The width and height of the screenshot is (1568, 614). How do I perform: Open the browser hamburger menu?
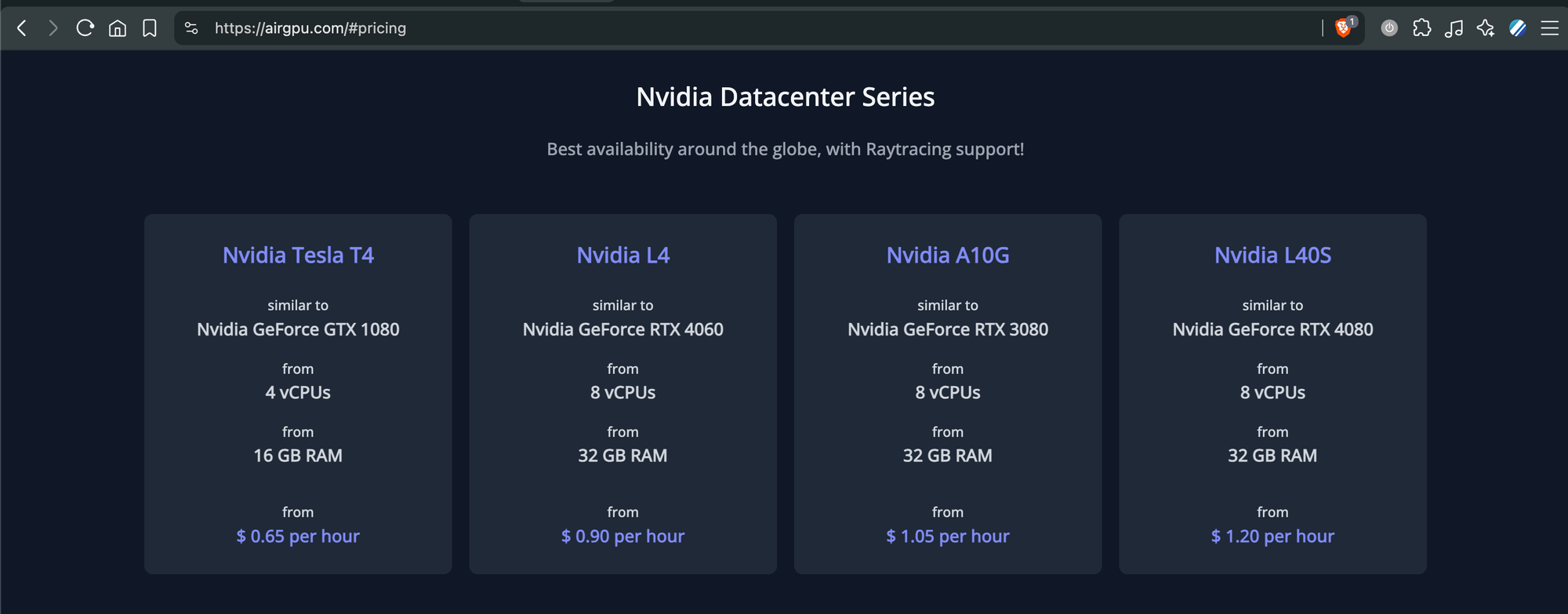tap(1550, 28)
